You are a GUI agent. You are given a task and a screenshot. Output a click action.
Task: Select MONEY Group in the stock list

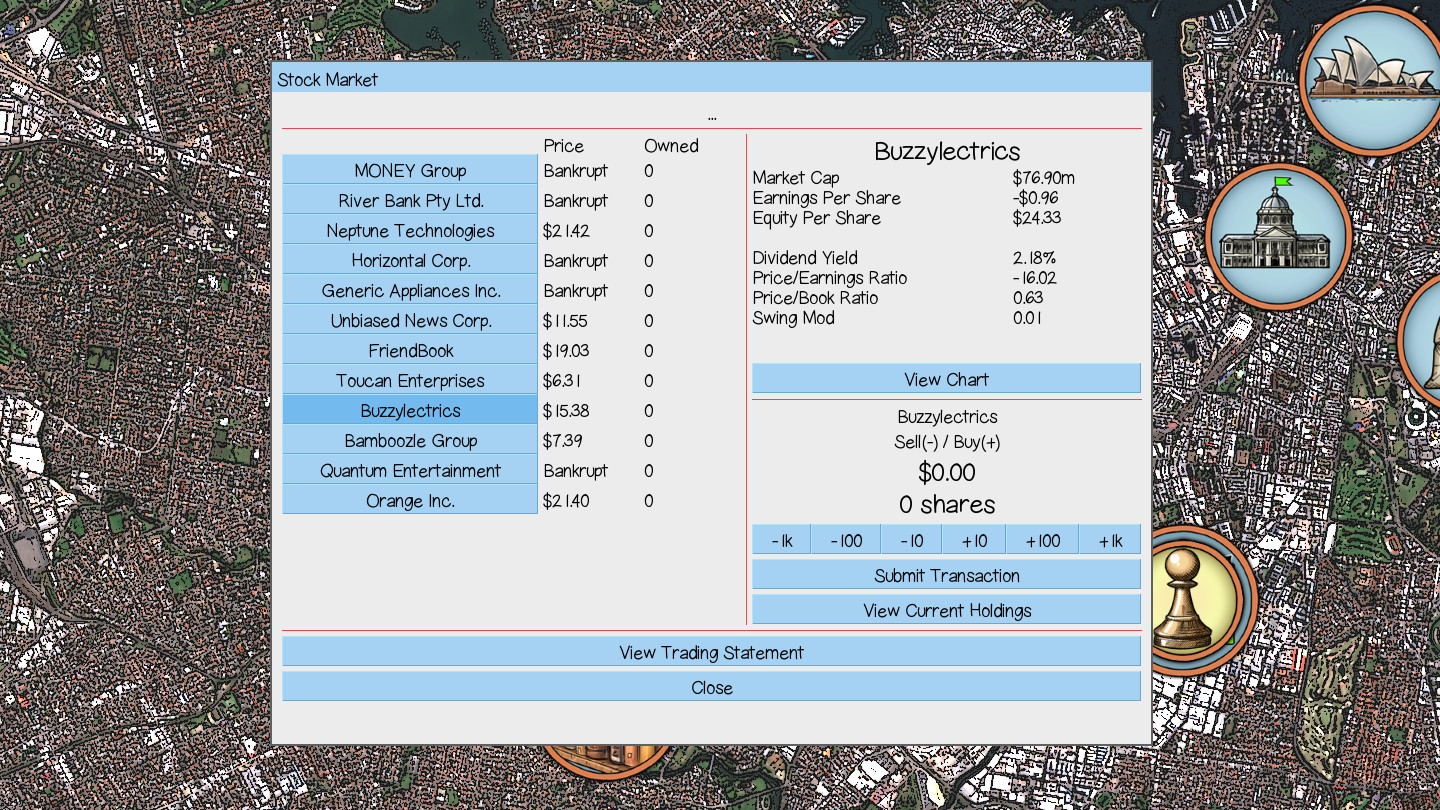409,170
